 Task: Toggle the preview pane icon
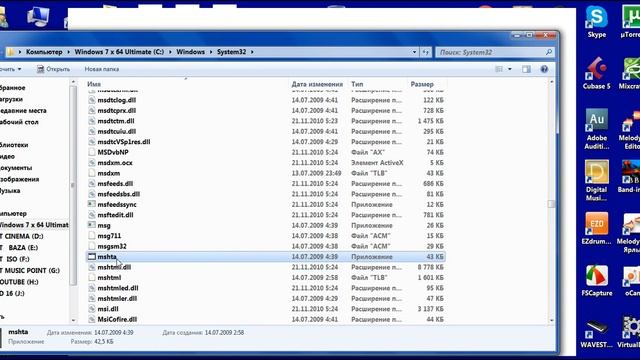pyautogui.click(x=526, y=69)
